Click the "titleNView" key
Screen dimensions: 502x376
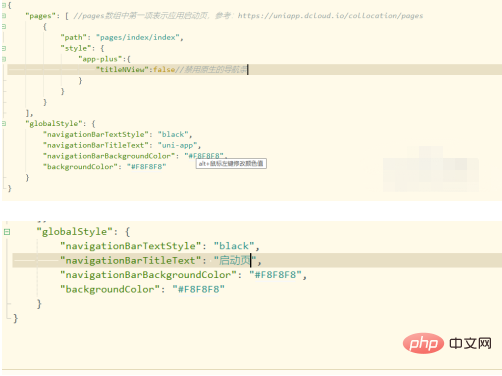coord(122,70)
